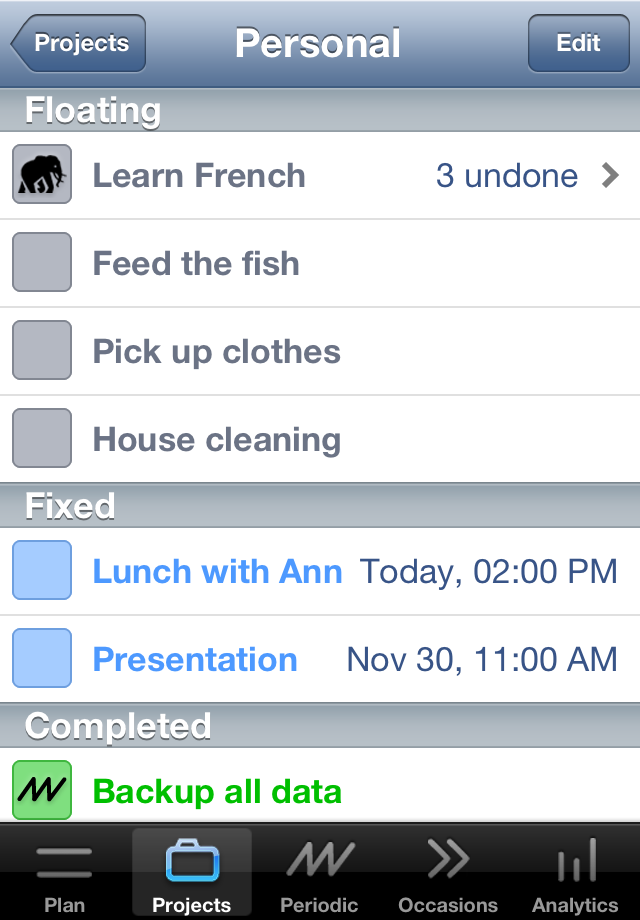Open the 3 undone subtasks label

point(507,175)
